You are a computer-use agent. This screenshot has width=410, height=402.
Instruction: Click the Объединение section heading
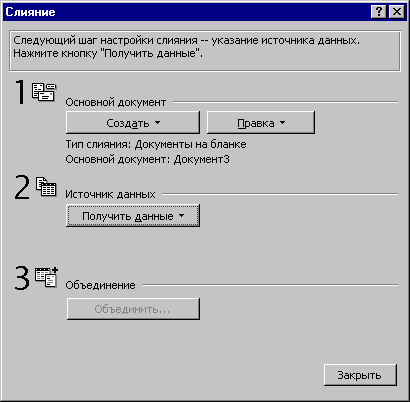[100, 285]
